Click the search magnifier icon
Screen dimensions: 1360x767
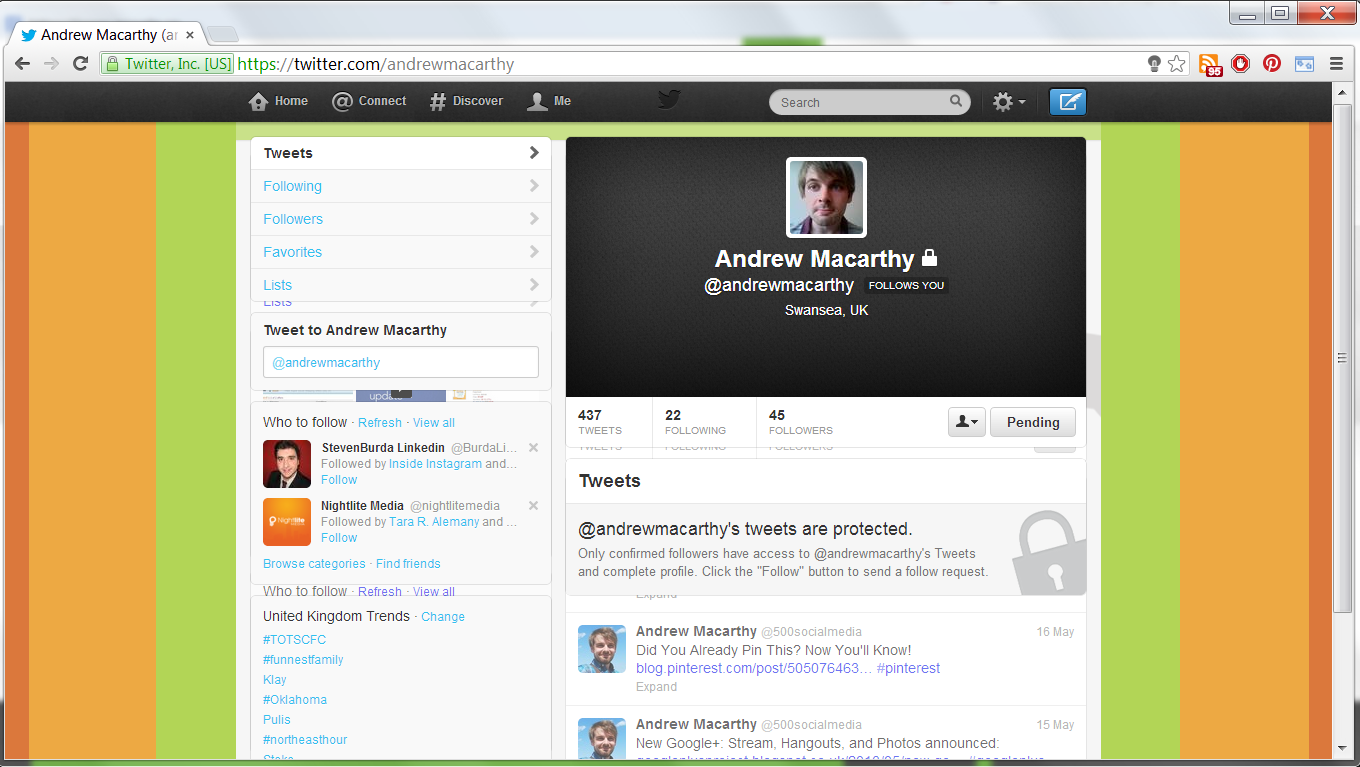click(956, 101)
